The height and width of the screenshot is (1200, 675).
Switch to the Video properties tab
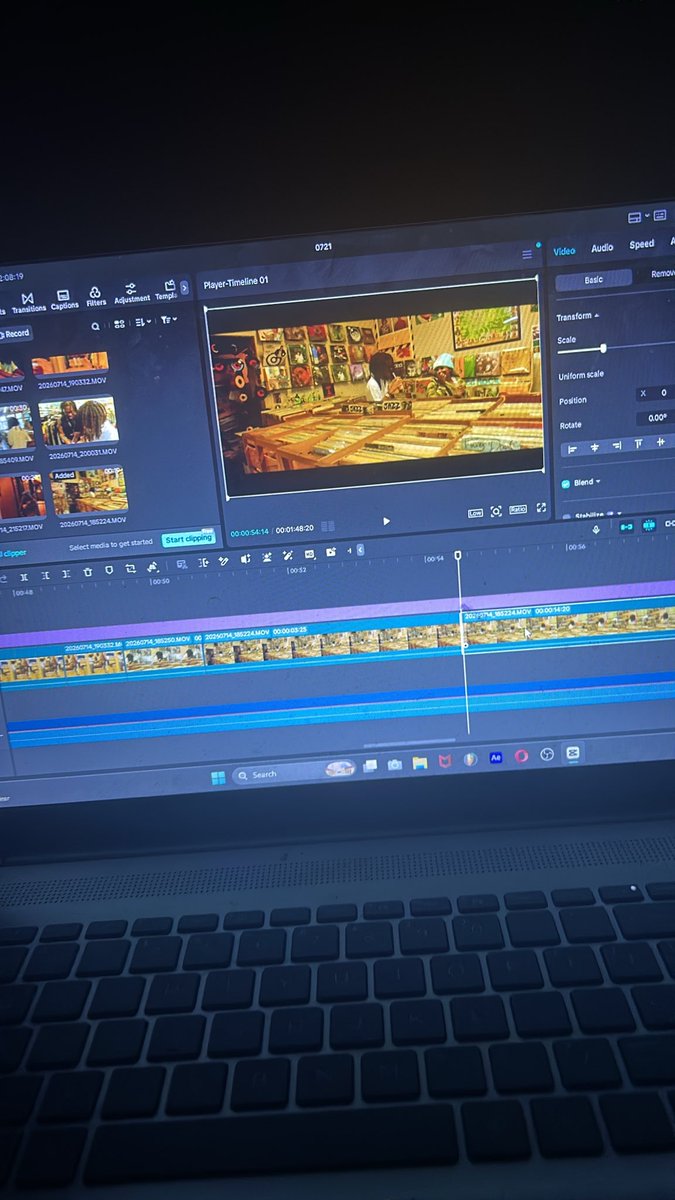click(564, 250)
